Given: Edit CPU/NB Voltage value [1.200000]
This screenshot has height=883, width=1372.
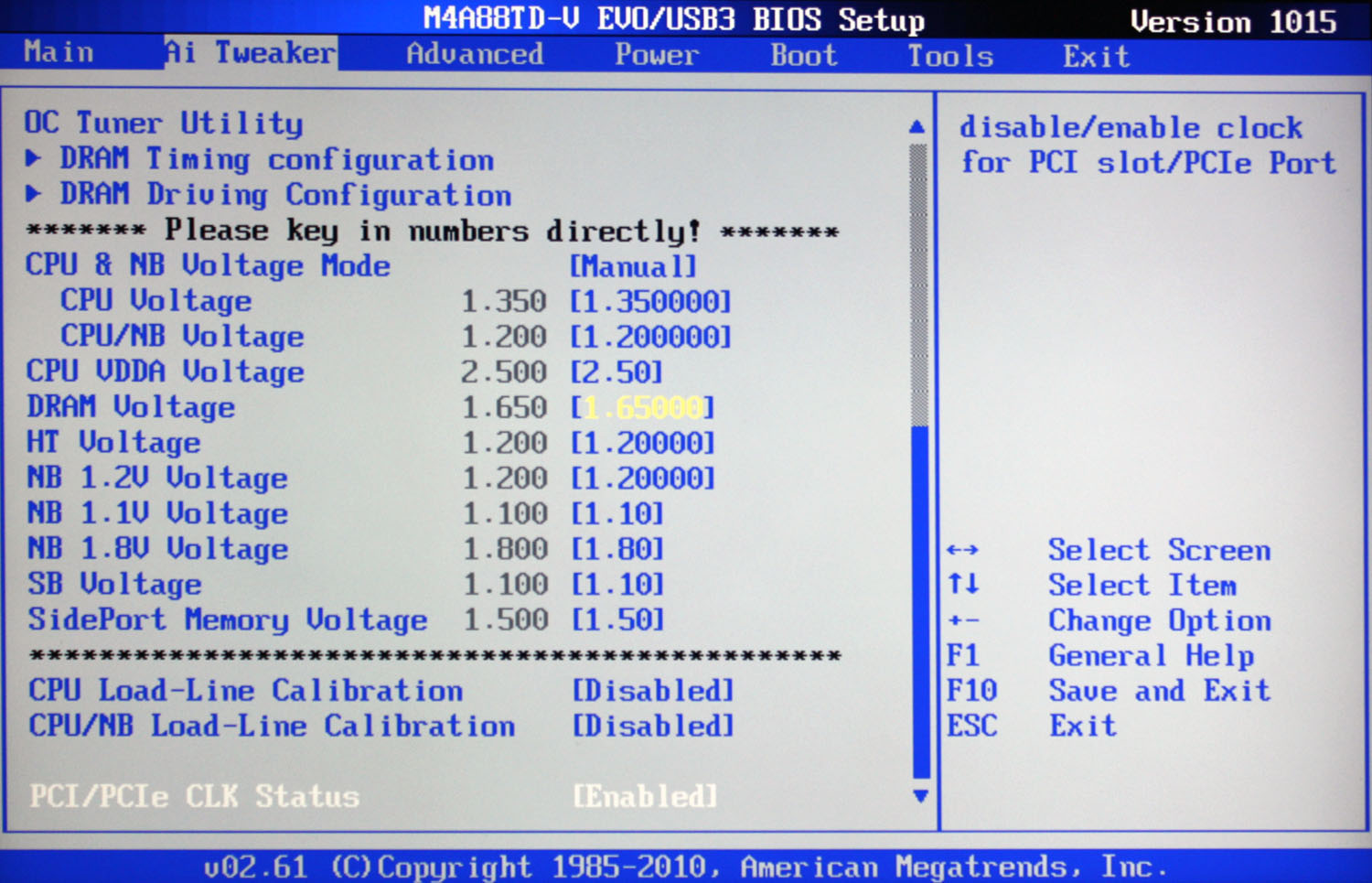Looking at the screenshot, I should pos(650,338).
